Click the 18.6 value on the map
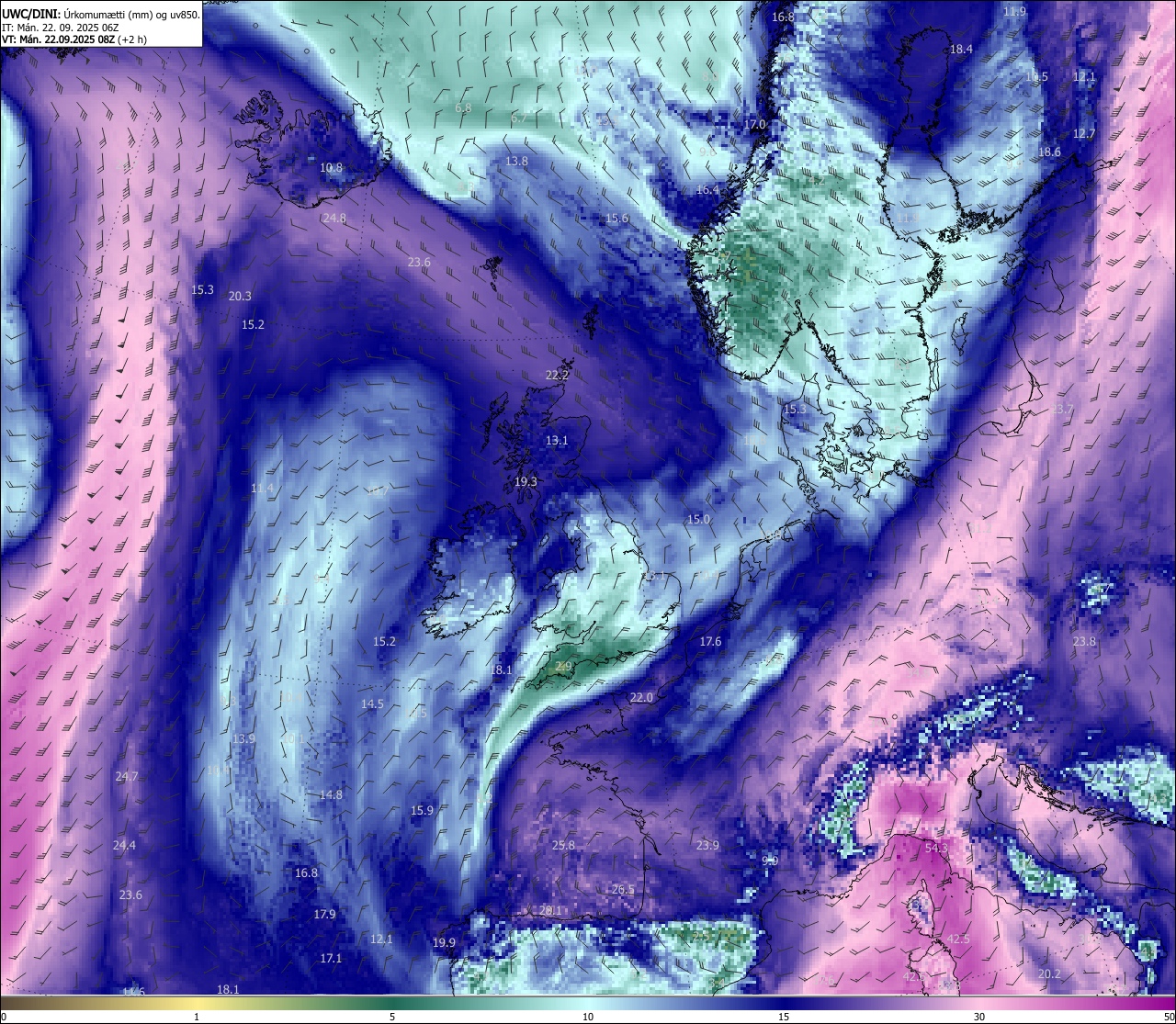Screen dimensions: 1176x1024 tap(1049, 152)
